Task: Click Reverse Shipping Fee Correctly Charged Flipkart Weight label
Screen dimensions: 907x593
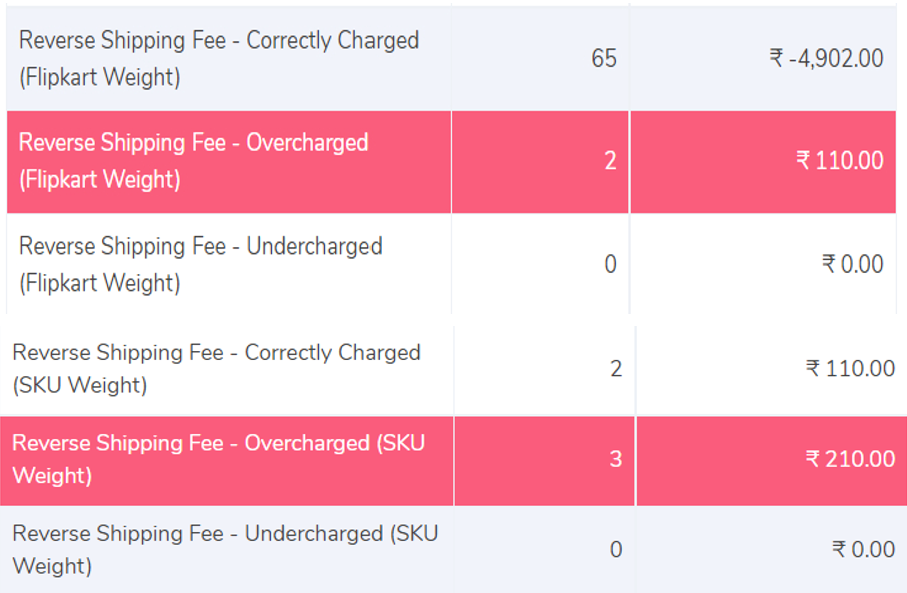Action: [x=219, y=58]
